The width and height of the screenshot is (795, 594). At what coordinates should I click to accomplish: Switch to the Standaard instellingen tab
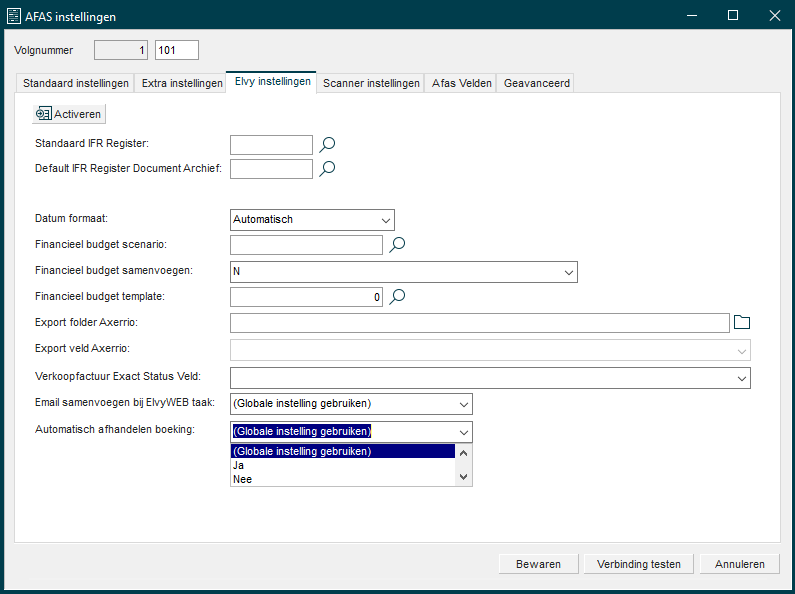[x=76, y=84]
